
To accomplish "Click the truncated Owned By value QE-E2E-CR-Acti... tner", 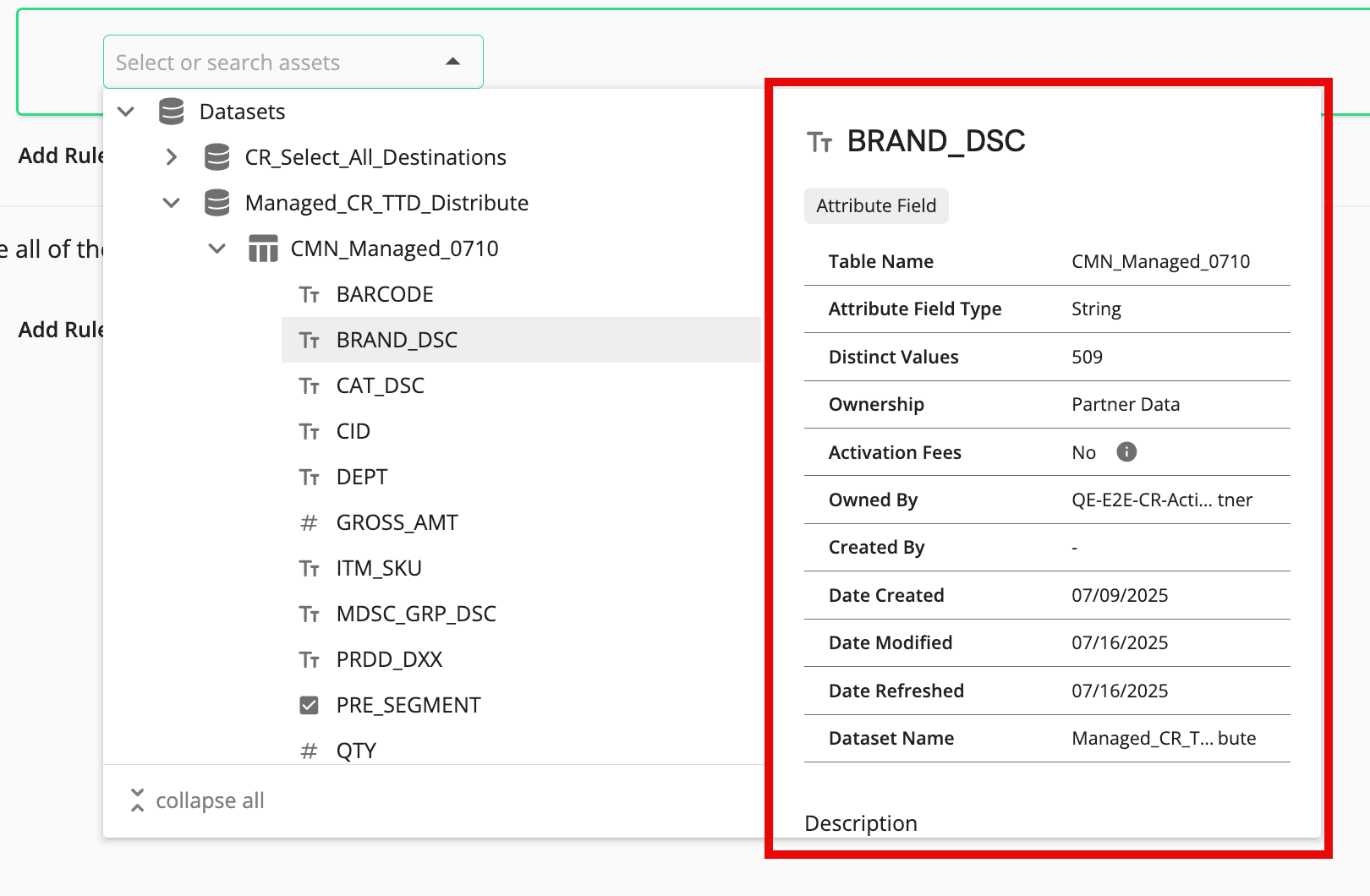I will pyautogui.click(x=1162, y=500).
